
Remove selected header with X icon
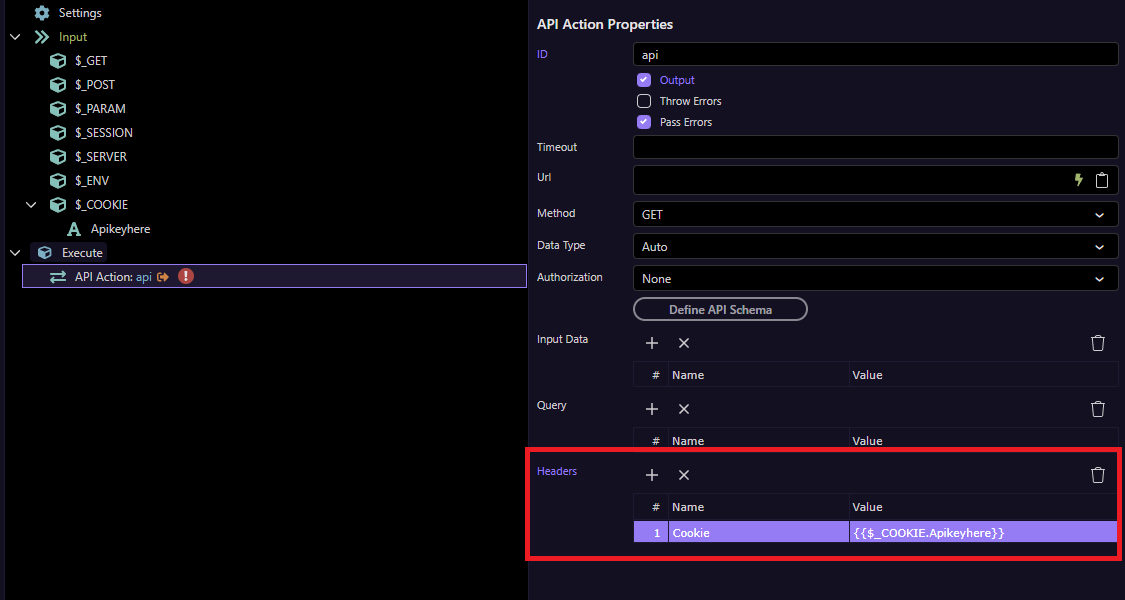click(x=684, y=475)
